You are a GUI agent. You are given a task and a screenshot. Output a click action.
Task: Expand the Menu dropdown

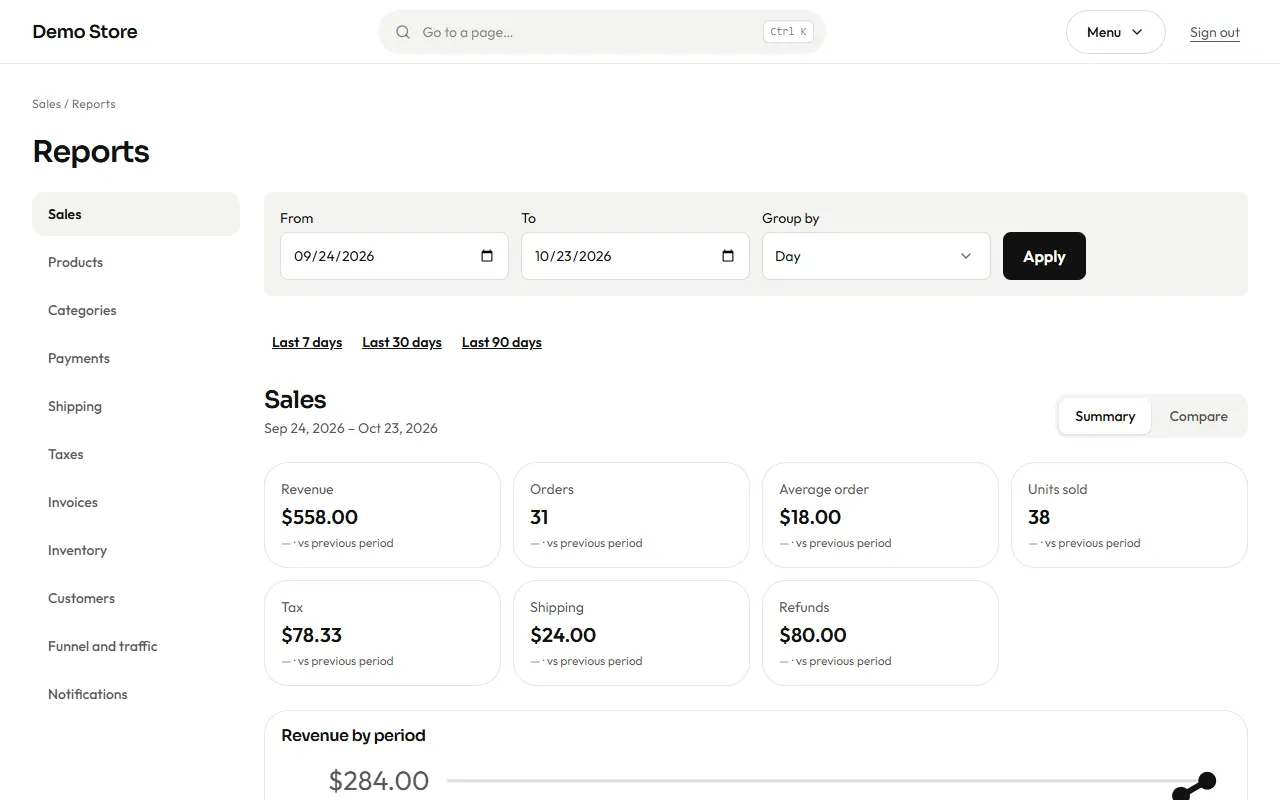(x=1115, y=32)
